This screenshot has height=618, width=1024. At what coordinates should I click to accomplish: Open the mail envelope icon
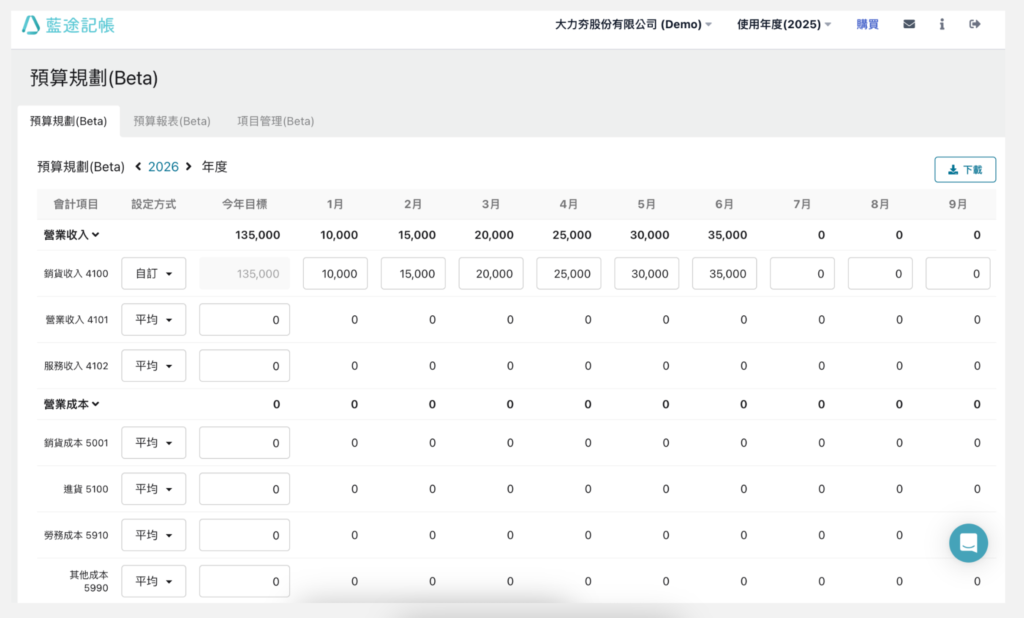[x=909, y=25]
